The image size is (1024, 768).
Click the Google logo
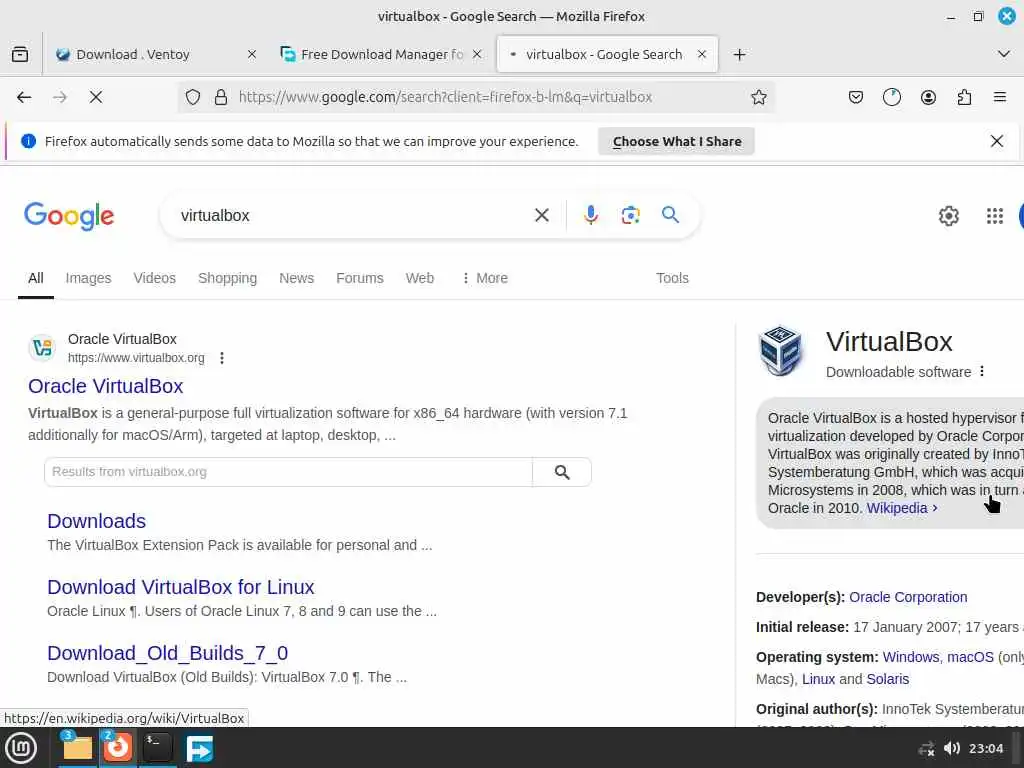tap(69, 216)
